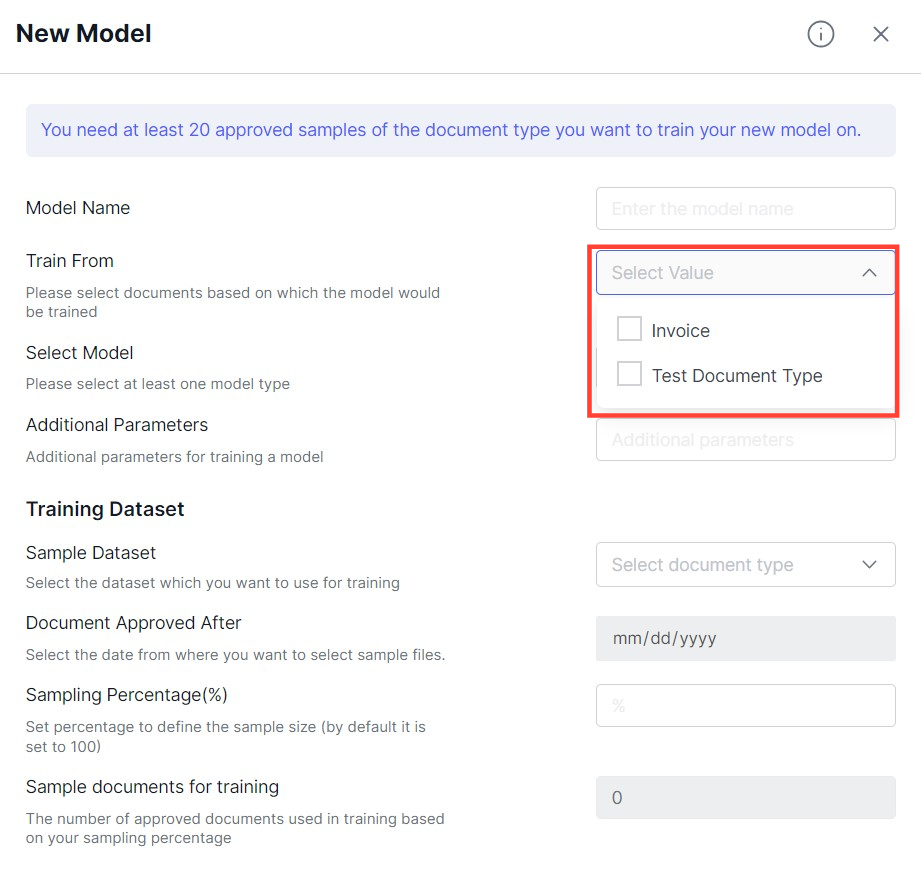Click the Select Model field label
Viewport: 921px width, 887px height.
pos(79,353)
